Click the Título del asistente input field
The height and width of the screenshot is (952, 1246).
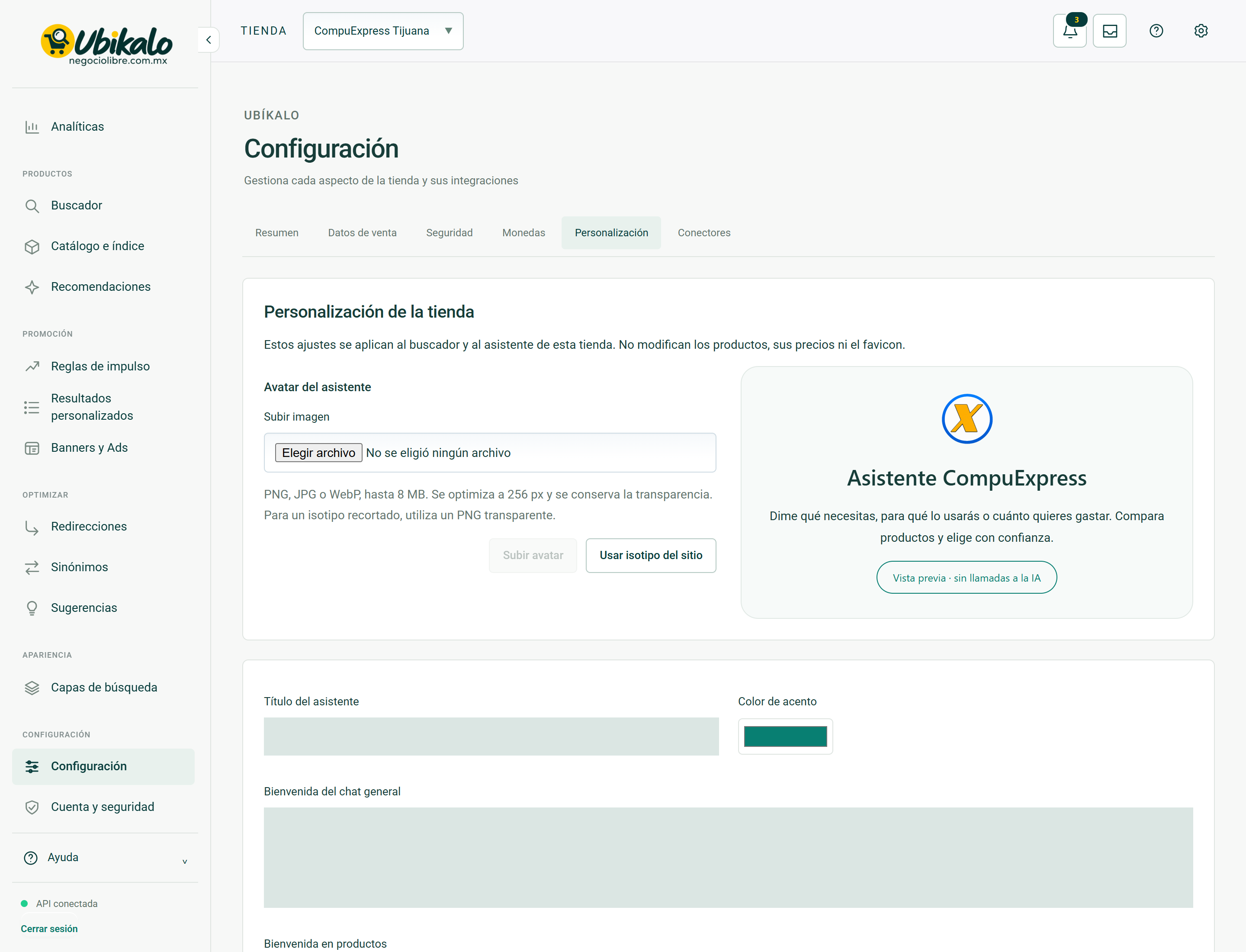point(491,736)
